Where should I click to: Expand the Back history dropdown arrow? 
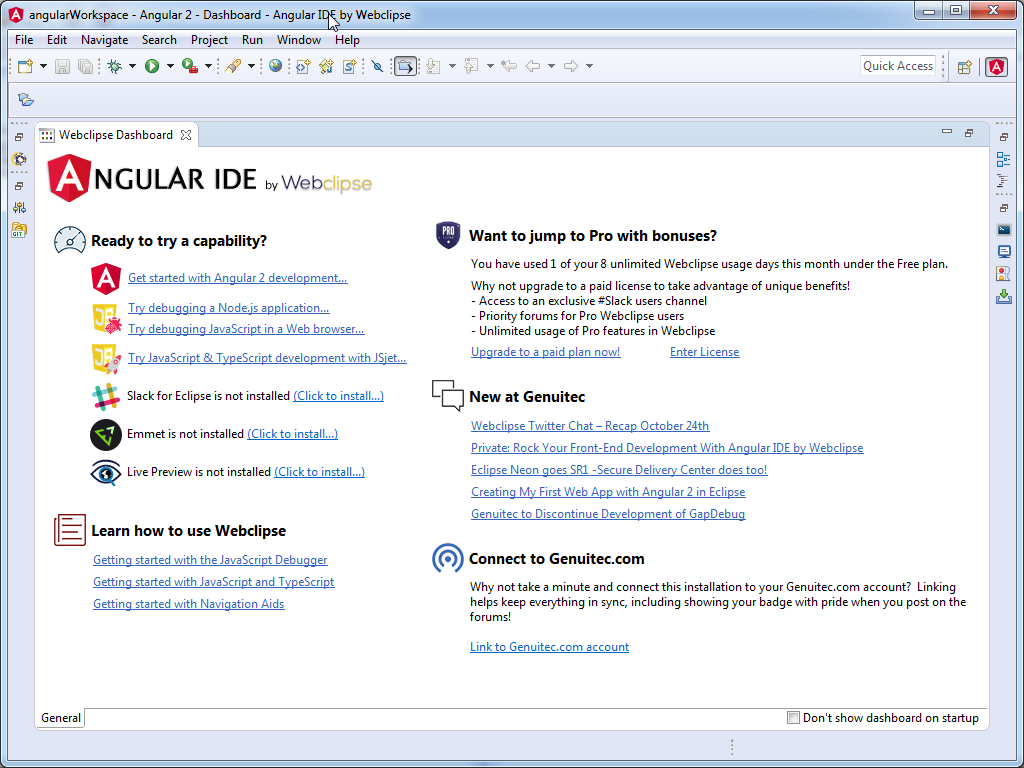coord(551,66)
